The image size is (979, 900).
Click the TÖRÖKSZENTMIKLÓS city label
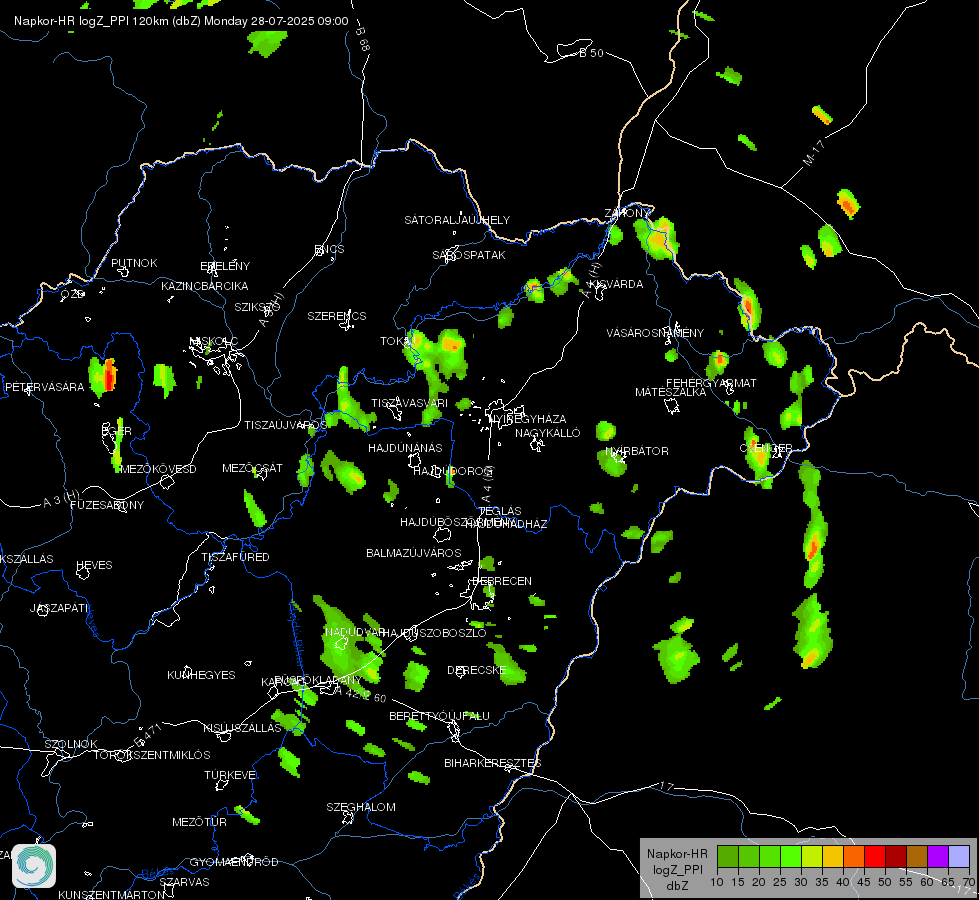point(152,755)
